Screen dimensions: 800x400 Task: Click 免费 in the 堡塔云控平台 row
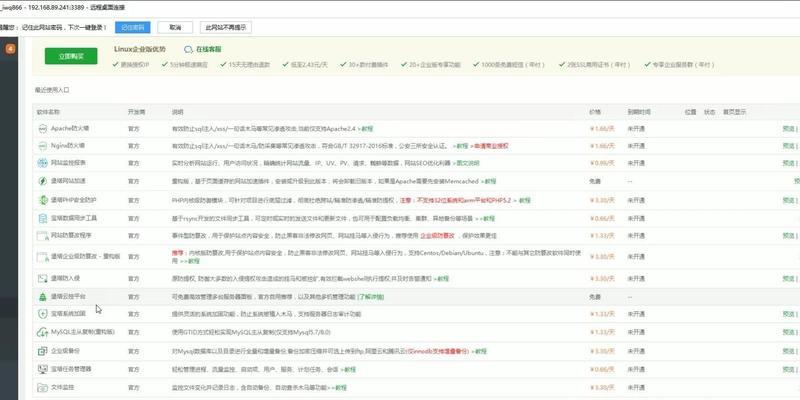(595, 296)
